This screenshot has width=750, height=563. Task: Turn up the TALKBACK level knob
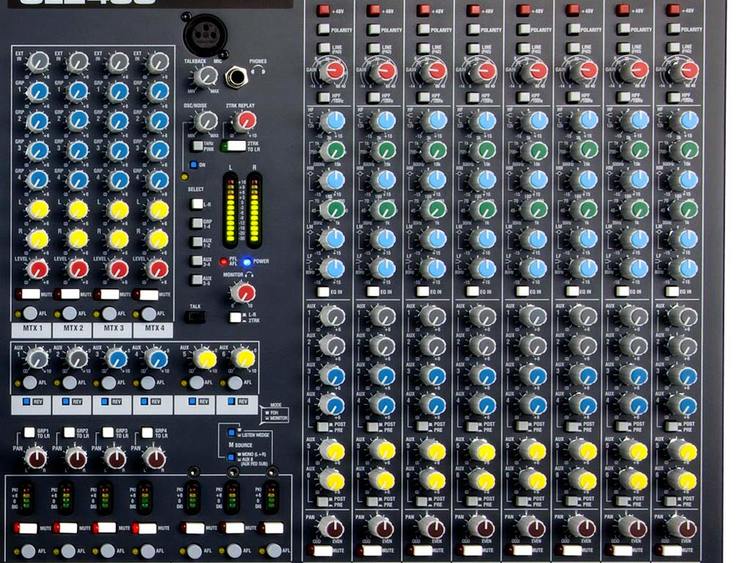(x=207, y=76)
